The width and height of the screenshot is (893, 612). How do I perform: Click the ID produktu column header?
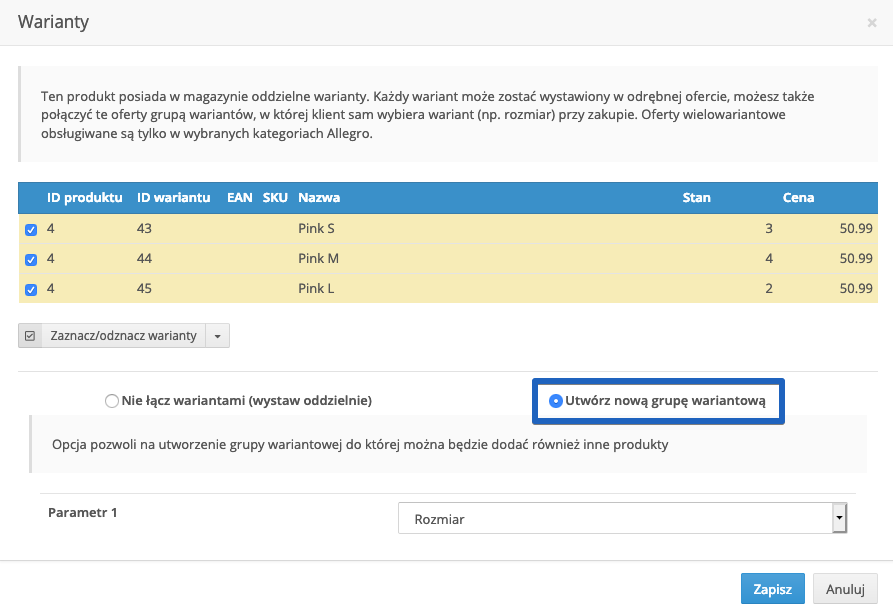[85, 197]
